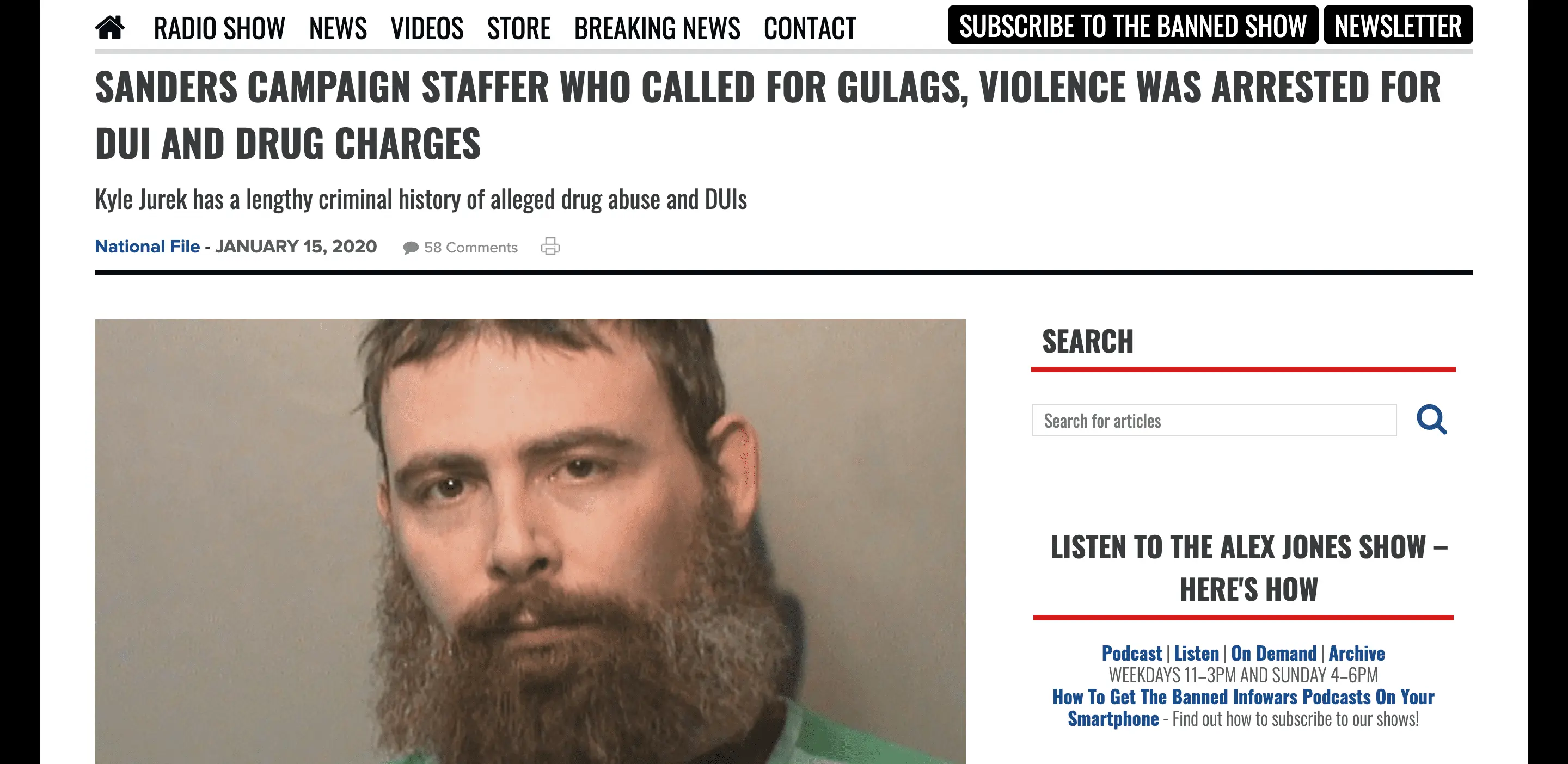
Task: Open the Podcast link
Action: 1131,654
